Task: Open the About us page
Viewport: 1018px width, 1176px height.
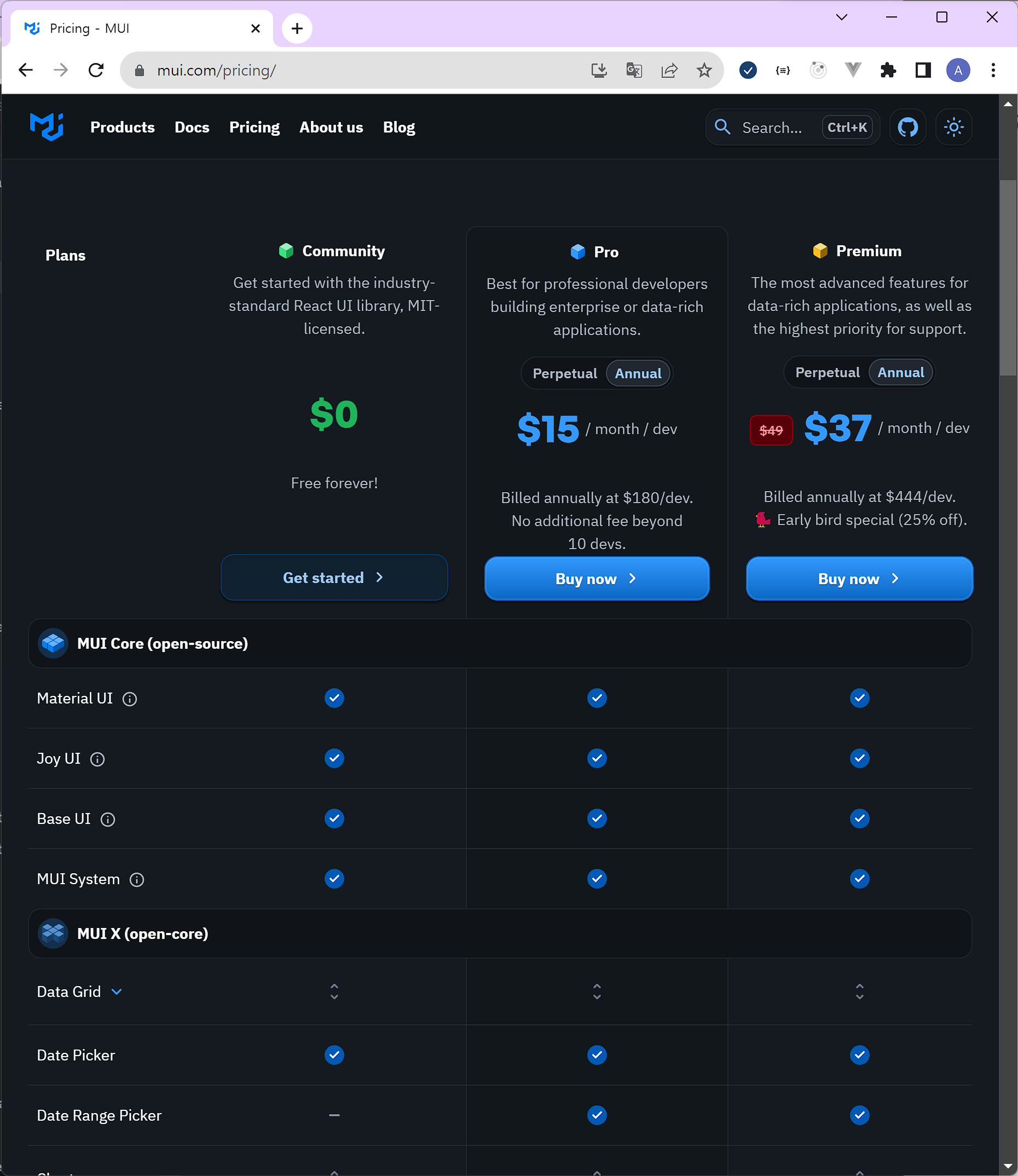Action: [331, 127]
